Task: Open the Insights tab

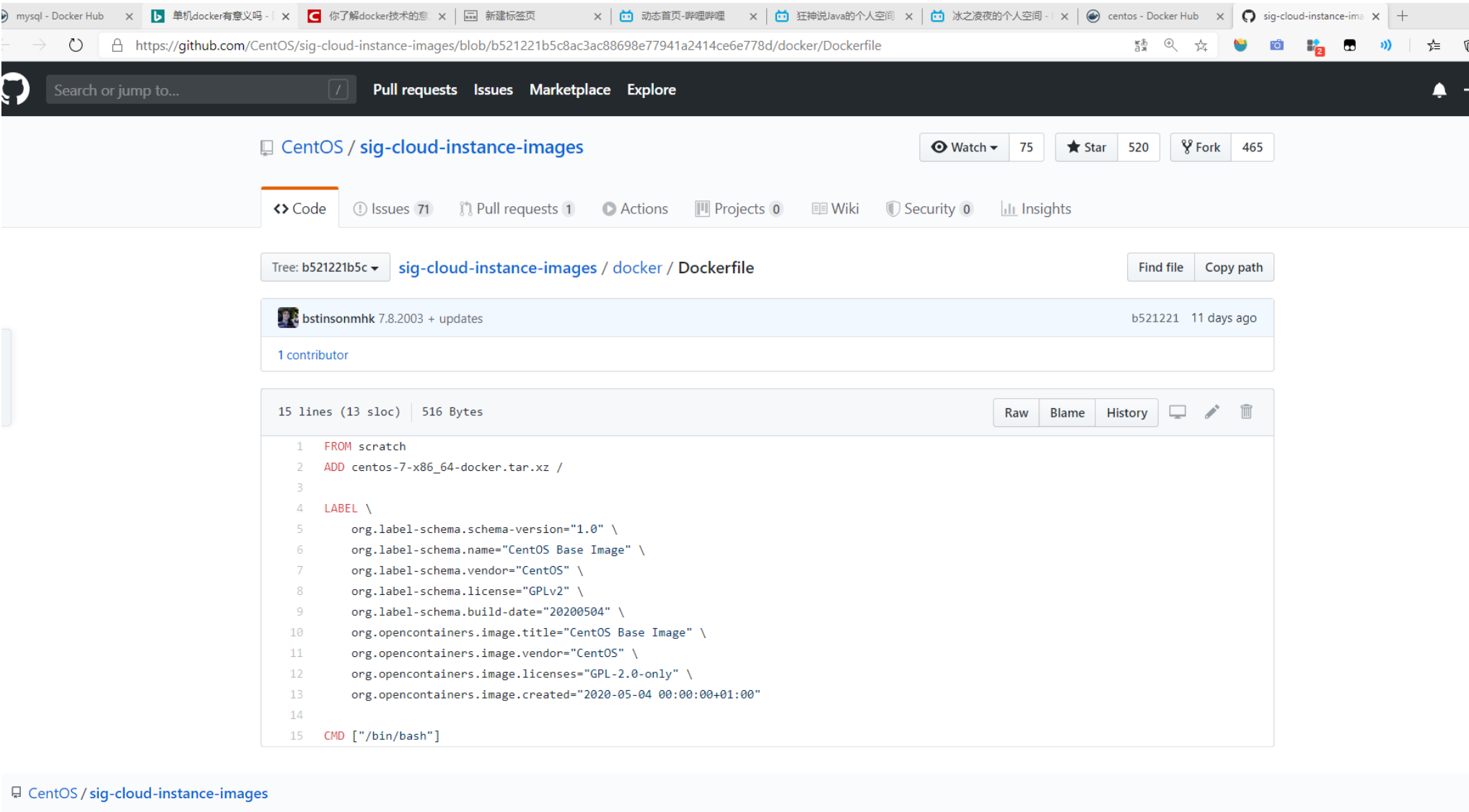Action: [x=1036, y=209]
